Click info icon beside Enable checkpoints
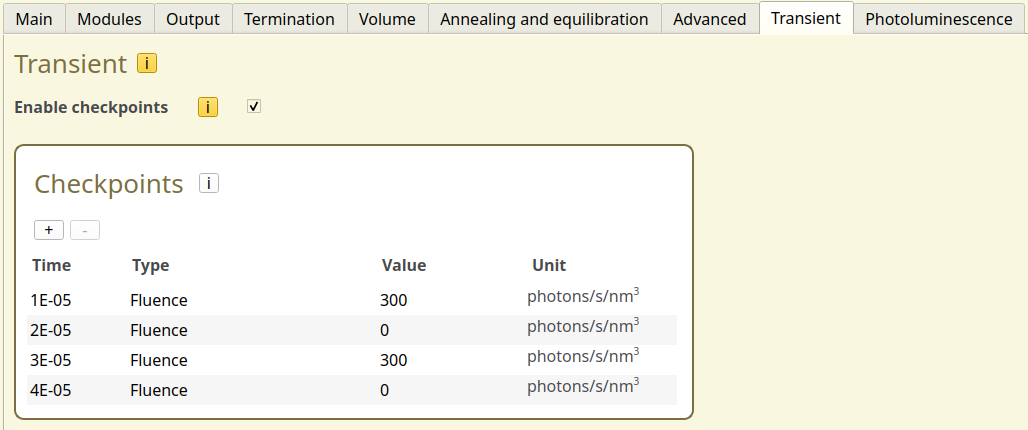The width and height of the screenshot is (1028, 430). 208,107
